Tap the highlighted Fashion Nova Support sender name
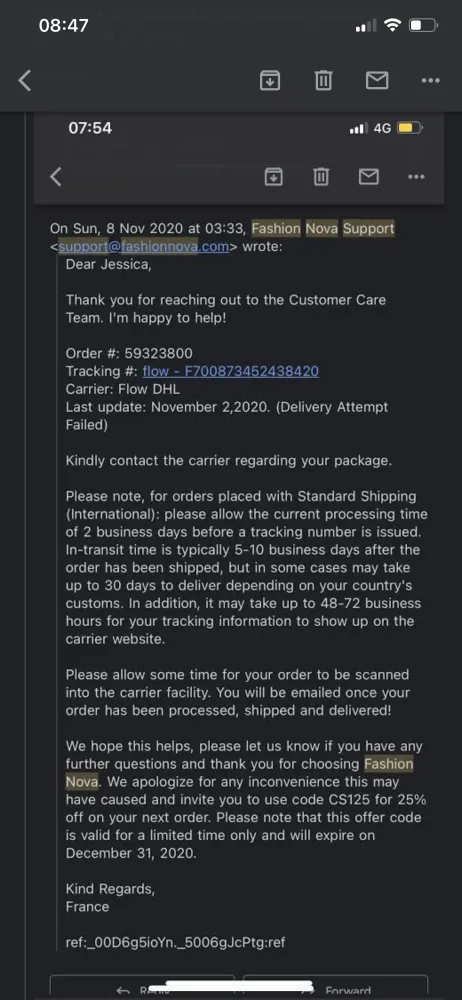This screenshot has width=462, height=1000. tap(323, 228)
